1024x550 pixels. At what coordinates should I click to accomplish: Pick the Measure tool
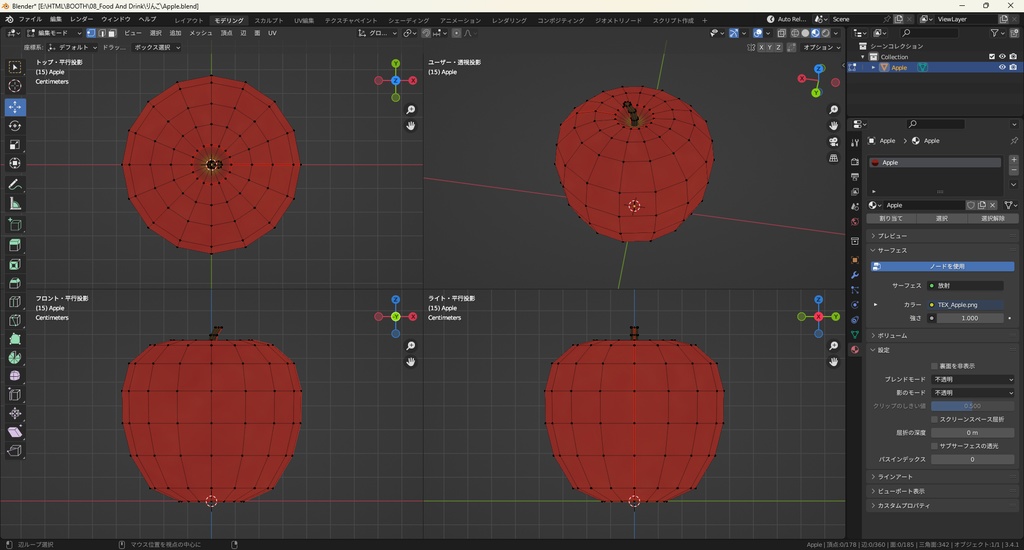15,204
